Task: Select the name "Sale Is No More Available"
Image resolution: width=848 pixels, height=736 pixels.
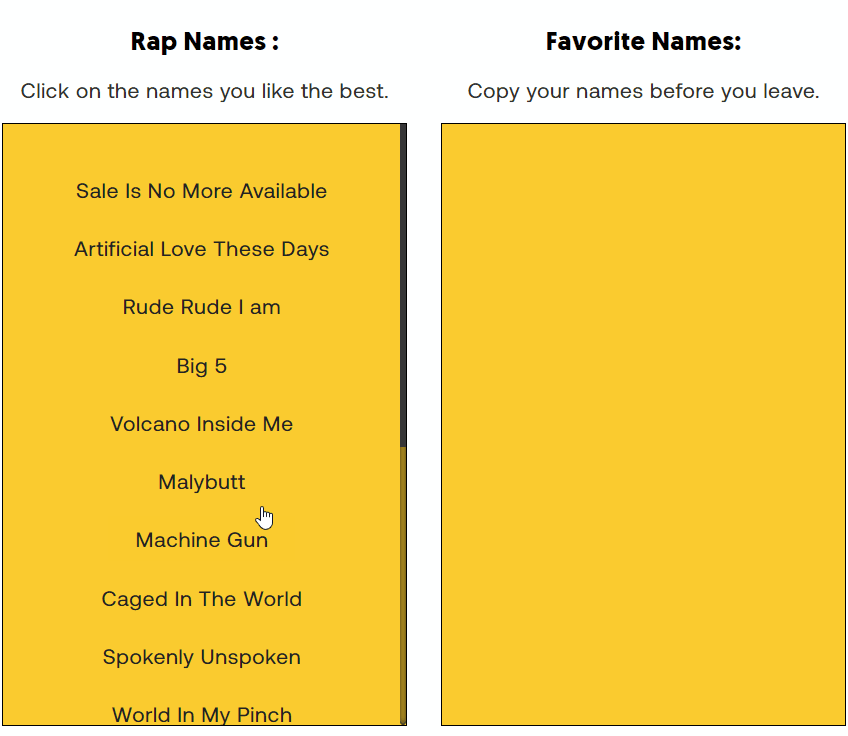Action: click(201, 191)
